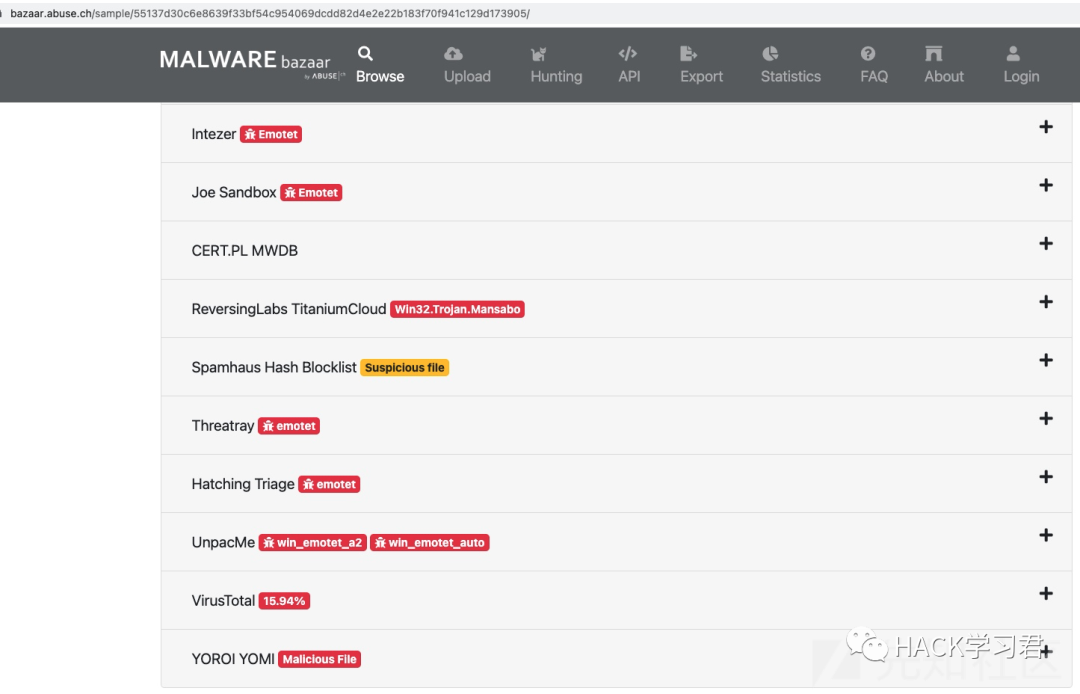
Task: Expand the ReversingLabs TitaniumCloud row plus sign
Action: [x=1046, y=302]
